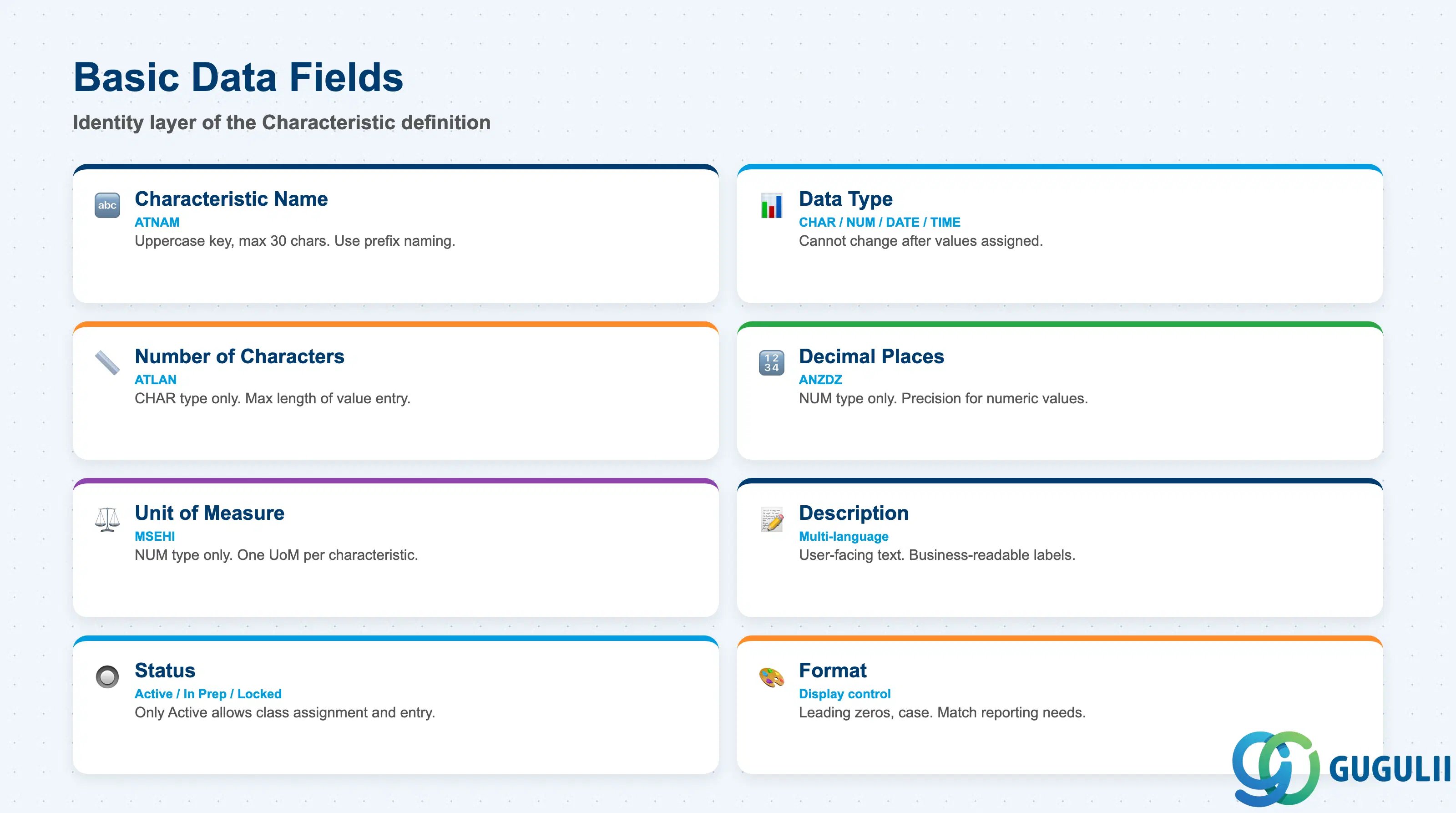The image size is (1456, 813).
Task: Click the radio button icon beside Status
Action: pos(107,677)
